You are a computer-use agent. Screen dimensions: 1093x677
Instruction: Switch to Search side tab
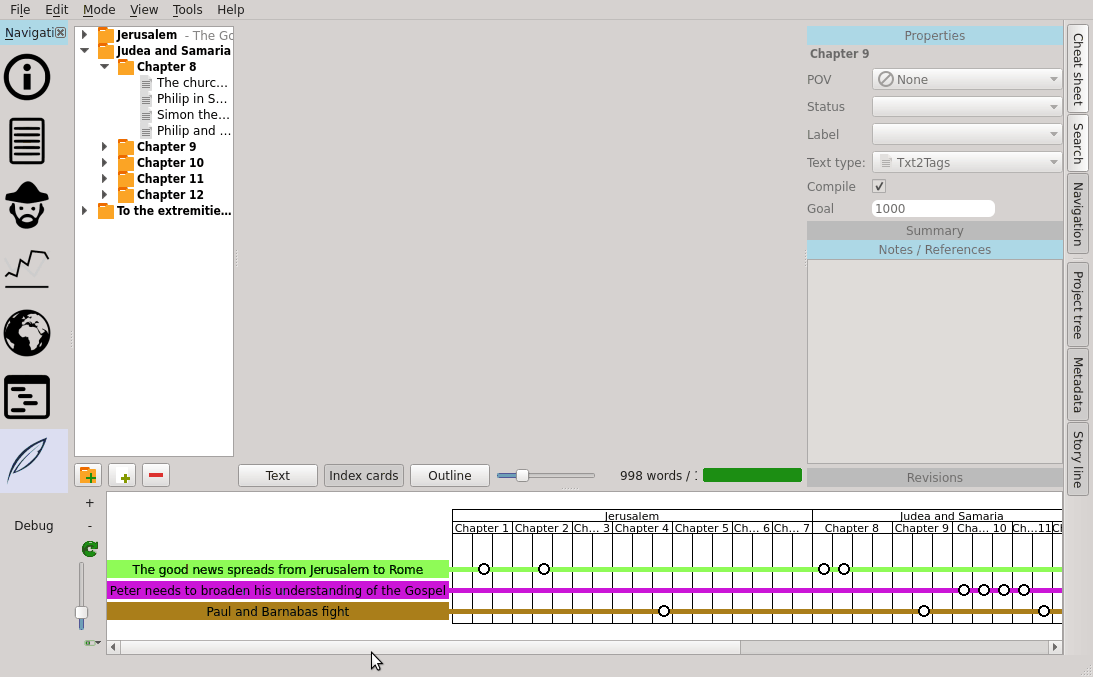click(1078, 143)
